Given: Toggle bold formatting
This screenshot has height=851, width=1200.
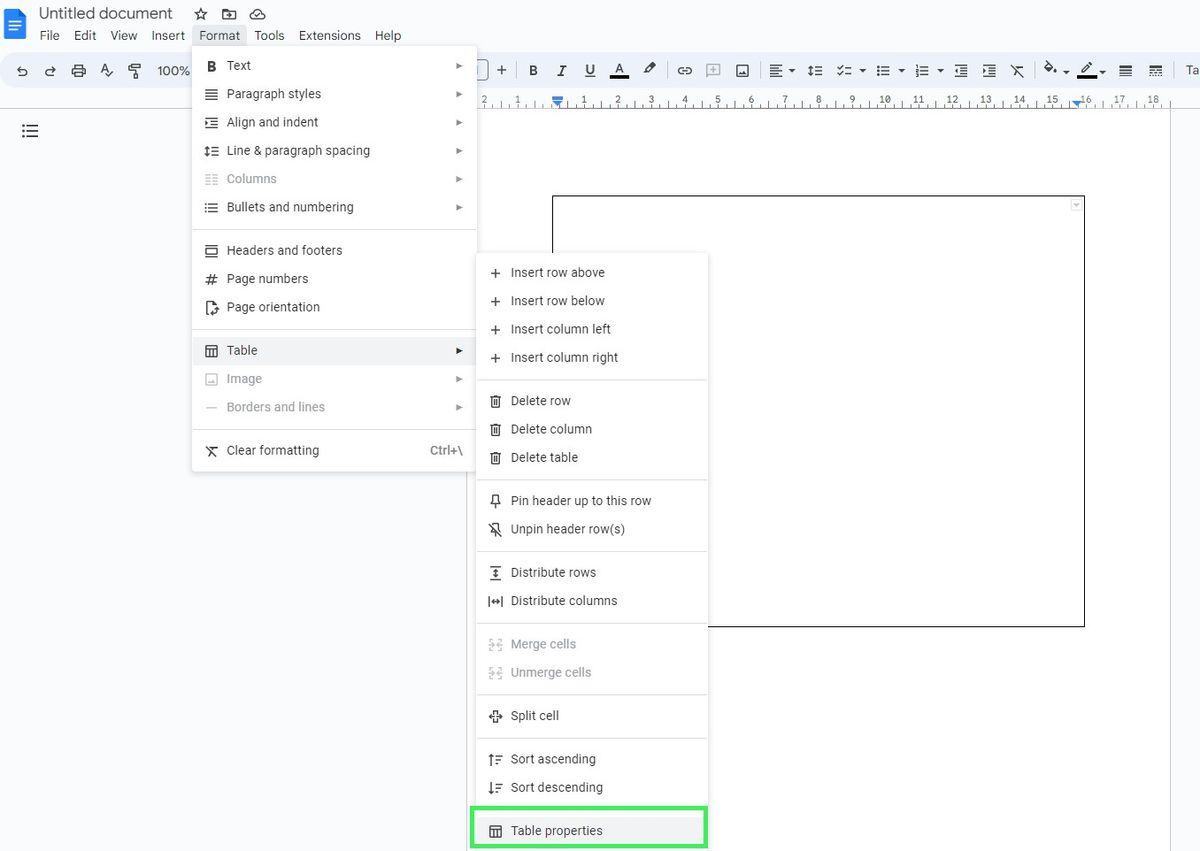Looking at the screenshot, I should [533, 70].
